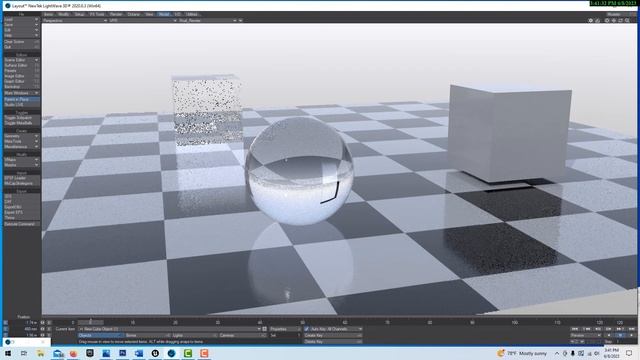Click the Delete Key button

333,341
